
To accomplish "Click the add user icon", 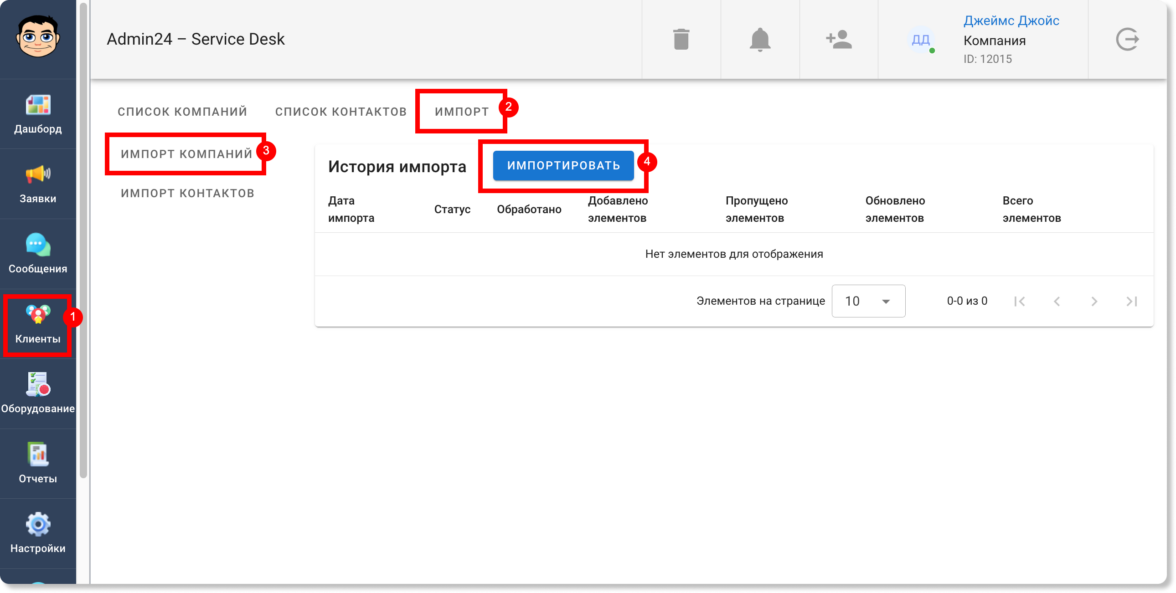I will point(838,39).
